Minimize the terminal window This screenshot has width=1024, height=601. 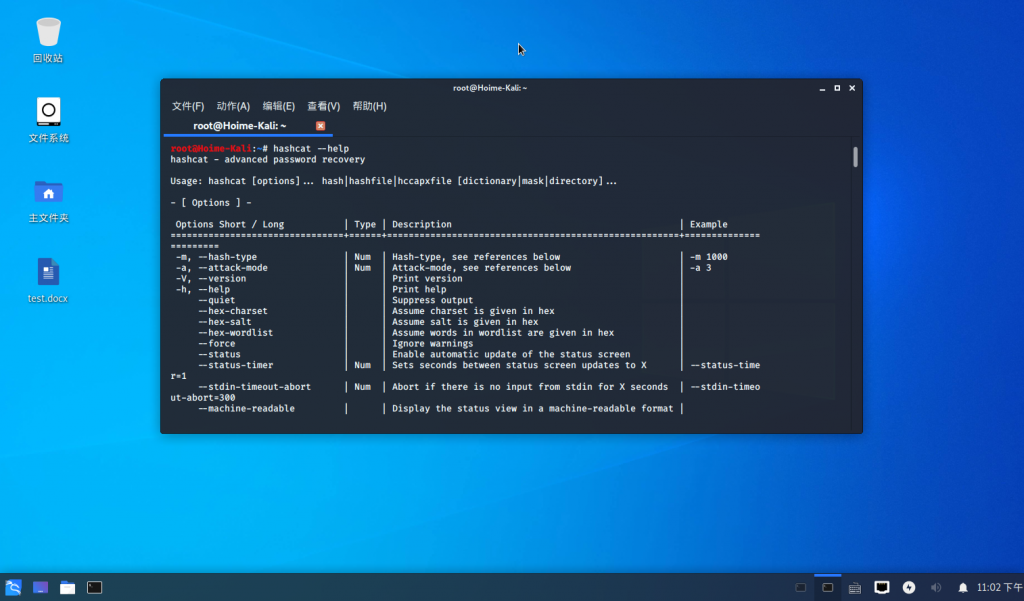point(822,88)
